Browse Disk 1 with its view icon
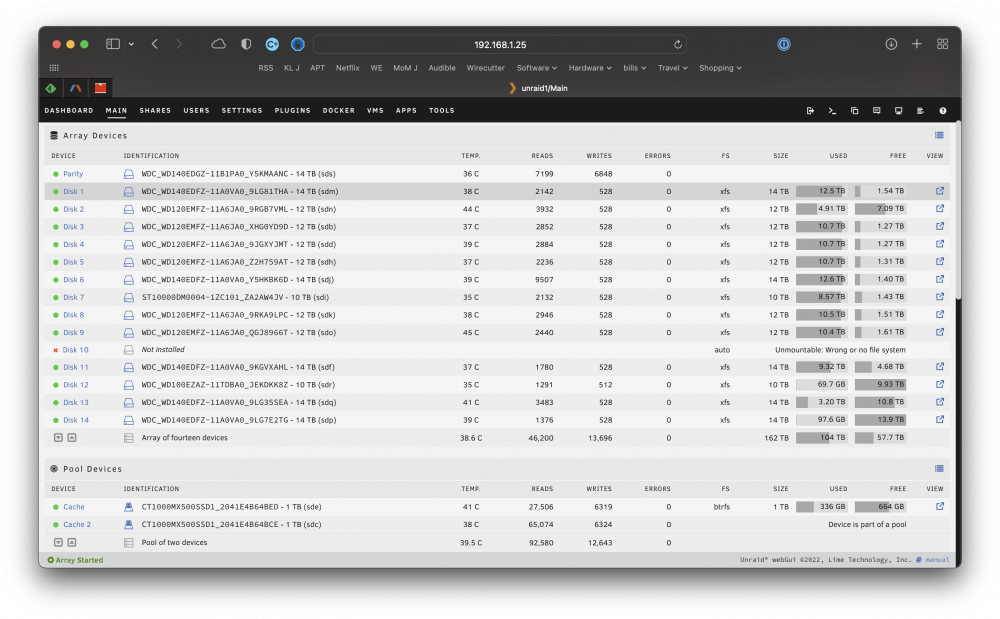This screenshot has height=619, width=1000. [940, 191]
